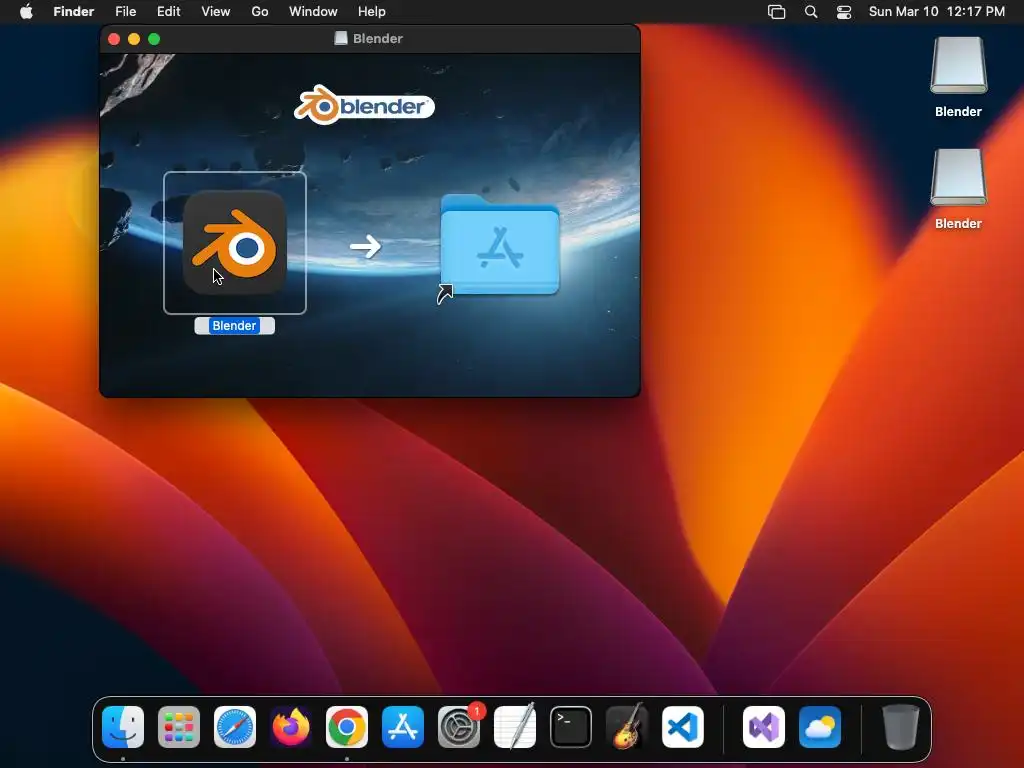Open Control Center
Screen dimensions: 1024x768
coord(844,12)
